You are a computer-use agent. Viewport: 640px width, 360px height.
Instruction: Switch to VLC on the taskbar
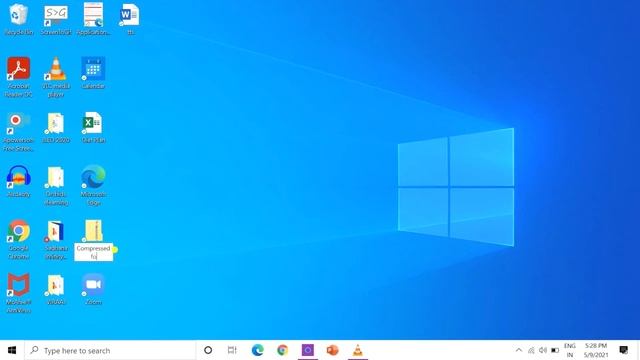click(x=358, y=350)
